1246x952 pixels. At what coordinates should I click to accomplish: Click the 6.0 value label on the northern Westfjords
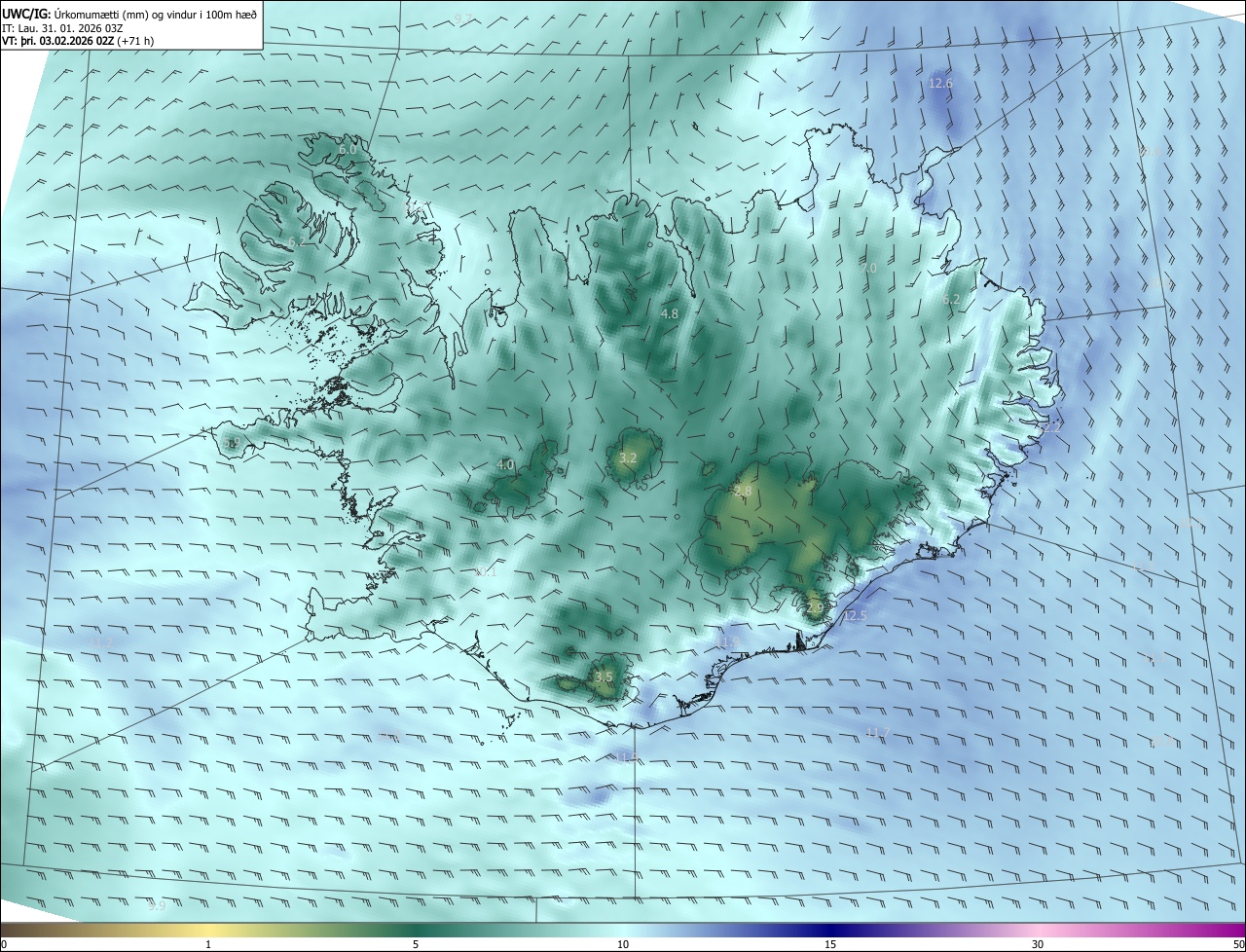pyautogui.click(x=348, y=150)
